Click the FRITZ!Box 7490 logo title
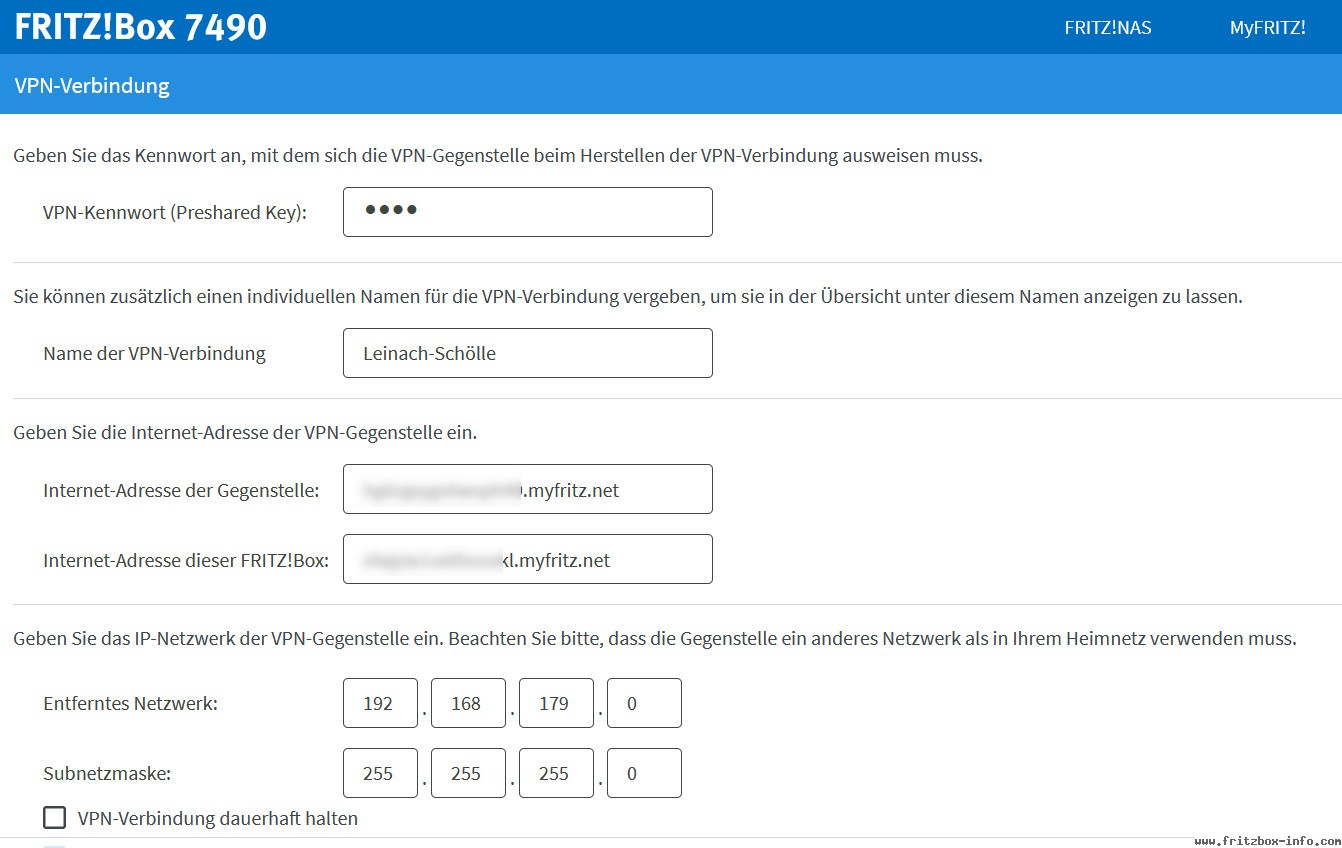The image size is (1342, 848). coord(141,27)
